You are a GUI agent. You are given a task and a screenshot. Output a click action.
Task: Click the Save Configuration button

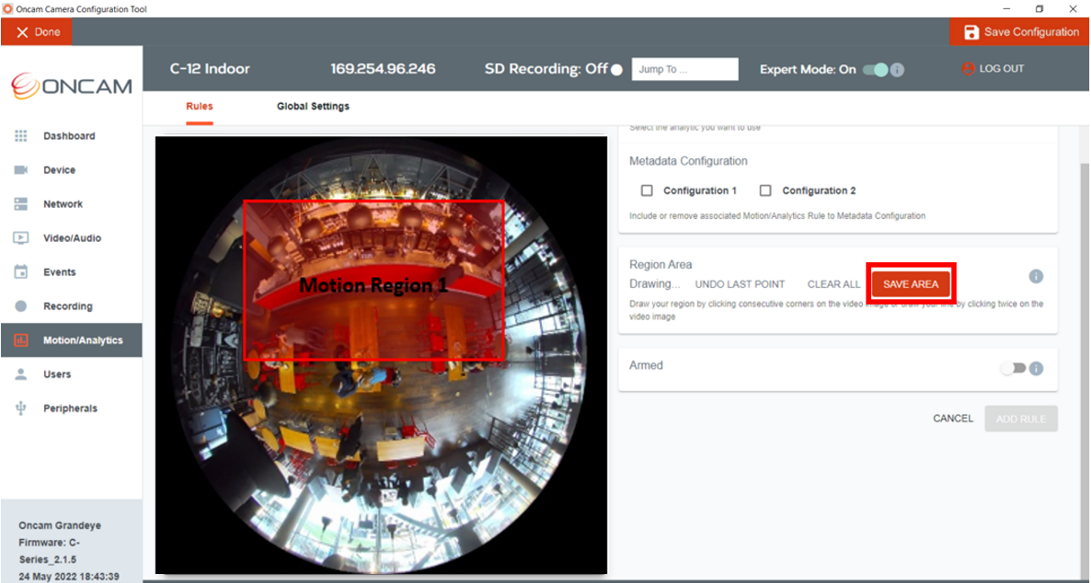[1020, 32]
